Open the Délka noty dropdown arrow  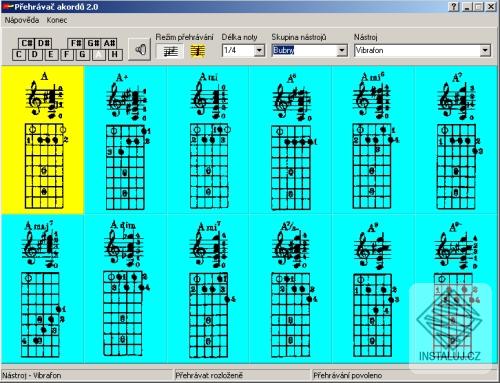pos(259,51)
